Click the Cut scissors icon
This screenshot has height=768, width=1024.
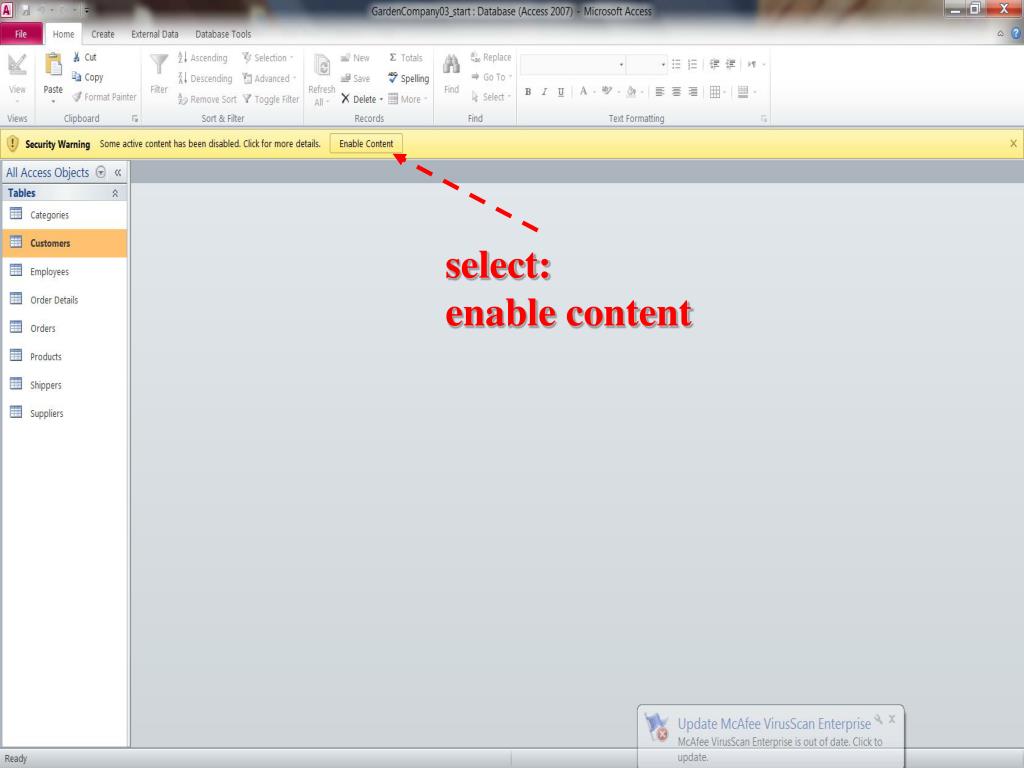tap(76, 57)
